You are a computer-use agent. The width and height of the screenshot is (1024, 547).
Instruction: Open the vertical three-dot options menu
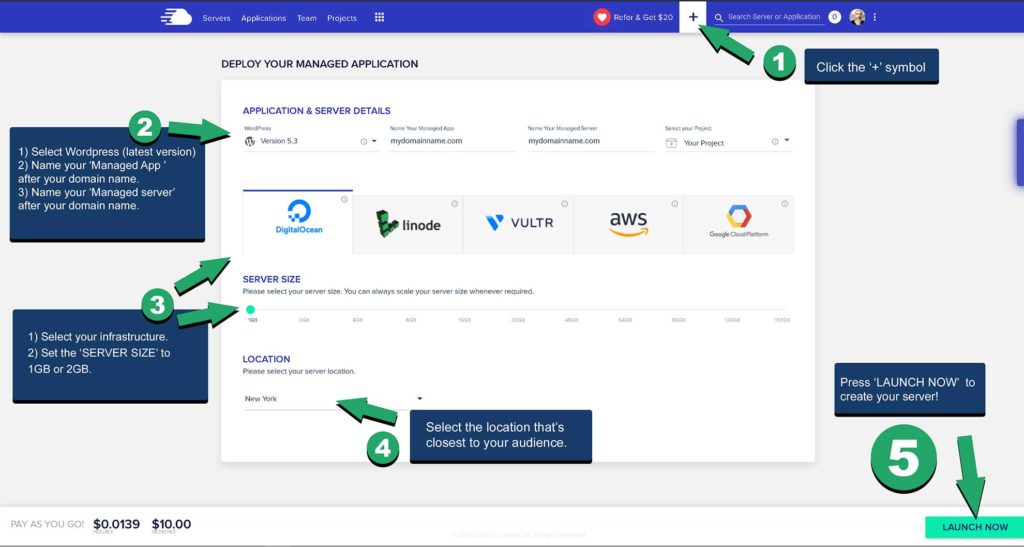click(x=874, y=18)
